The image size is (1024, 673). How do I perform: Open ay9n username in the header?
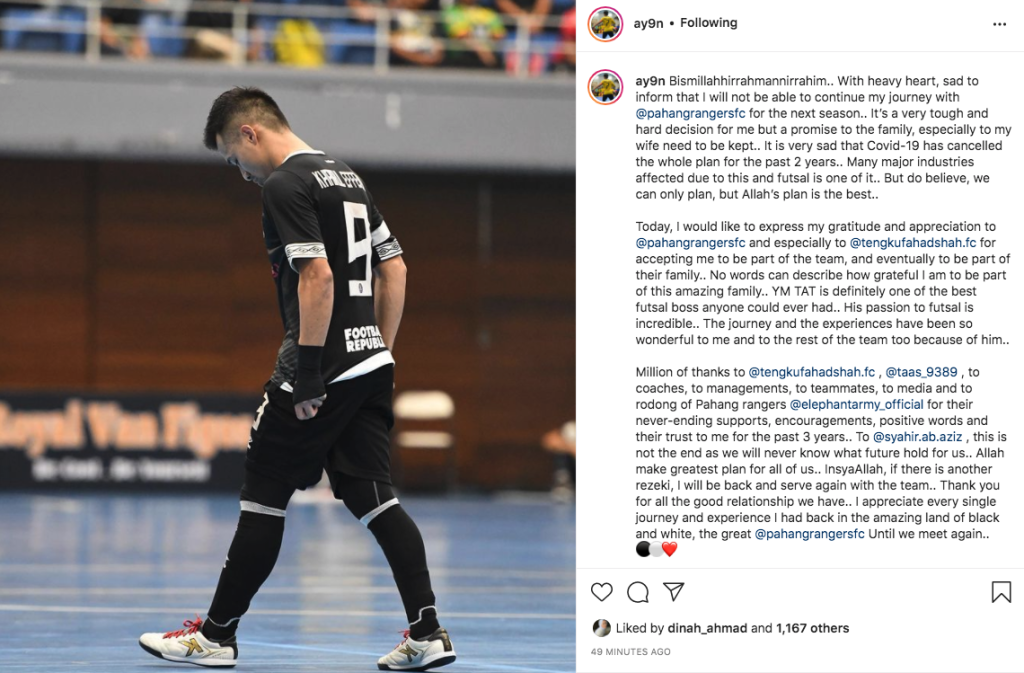pos(648,23)
